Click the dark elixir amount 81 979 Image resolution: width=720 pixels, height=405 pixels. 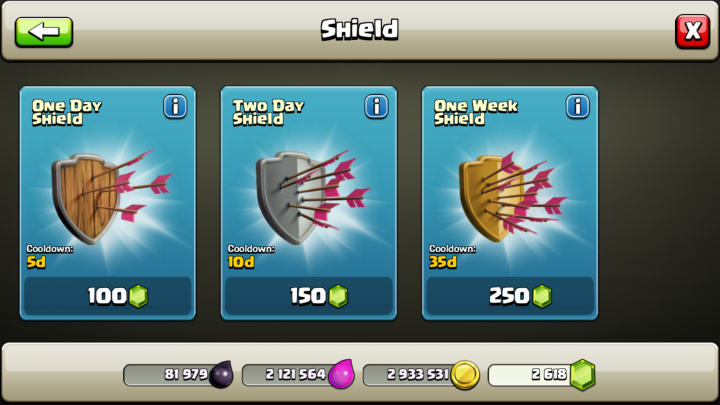click(186, 374)
